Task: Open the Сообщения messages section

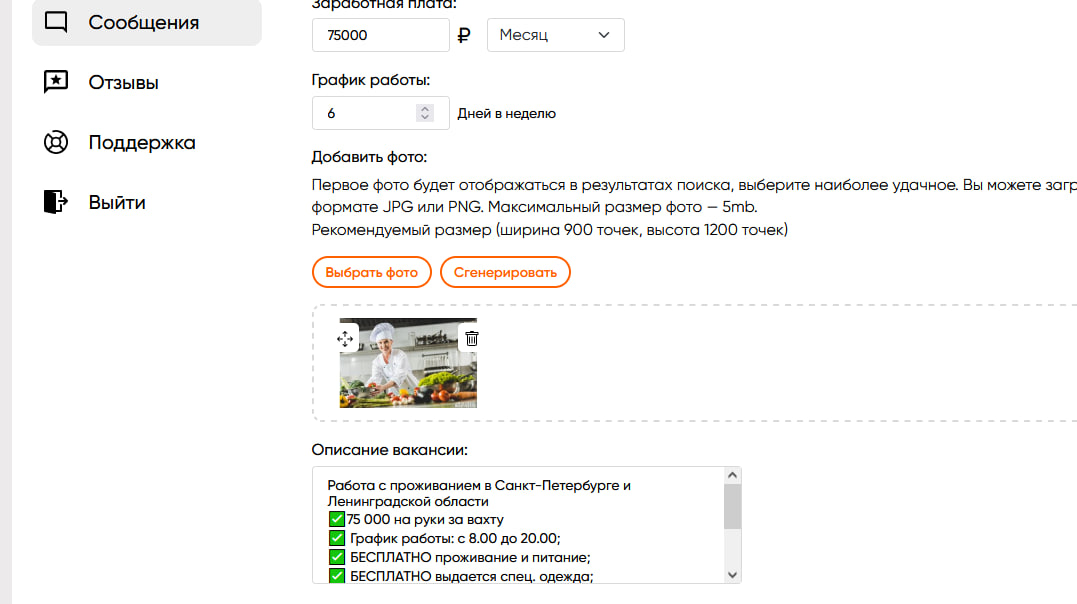Action: [146, 22]
